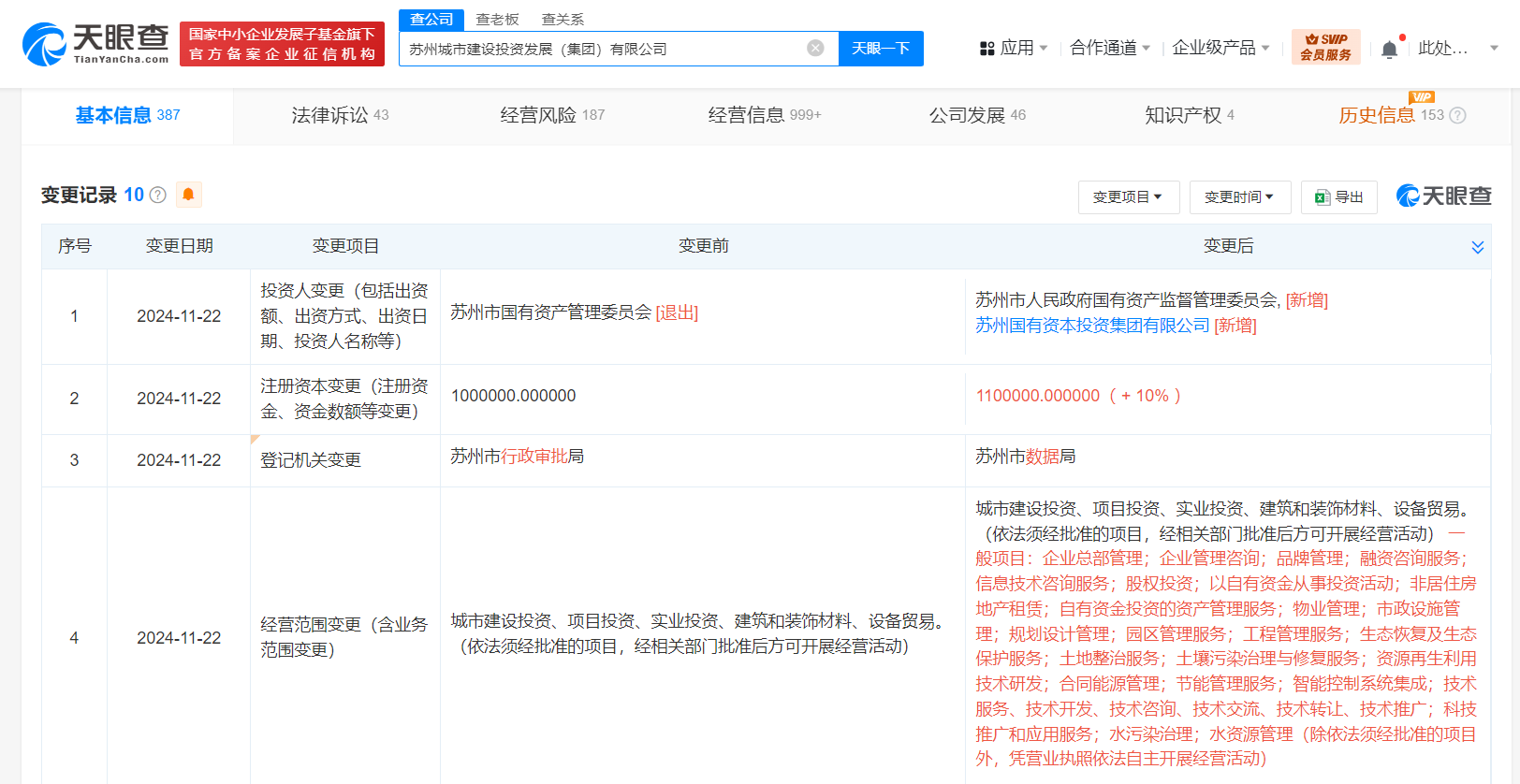The image size is (1520, 784).
Task: Open the 变更项目 filter dropdown
Action: (1128, 197)
